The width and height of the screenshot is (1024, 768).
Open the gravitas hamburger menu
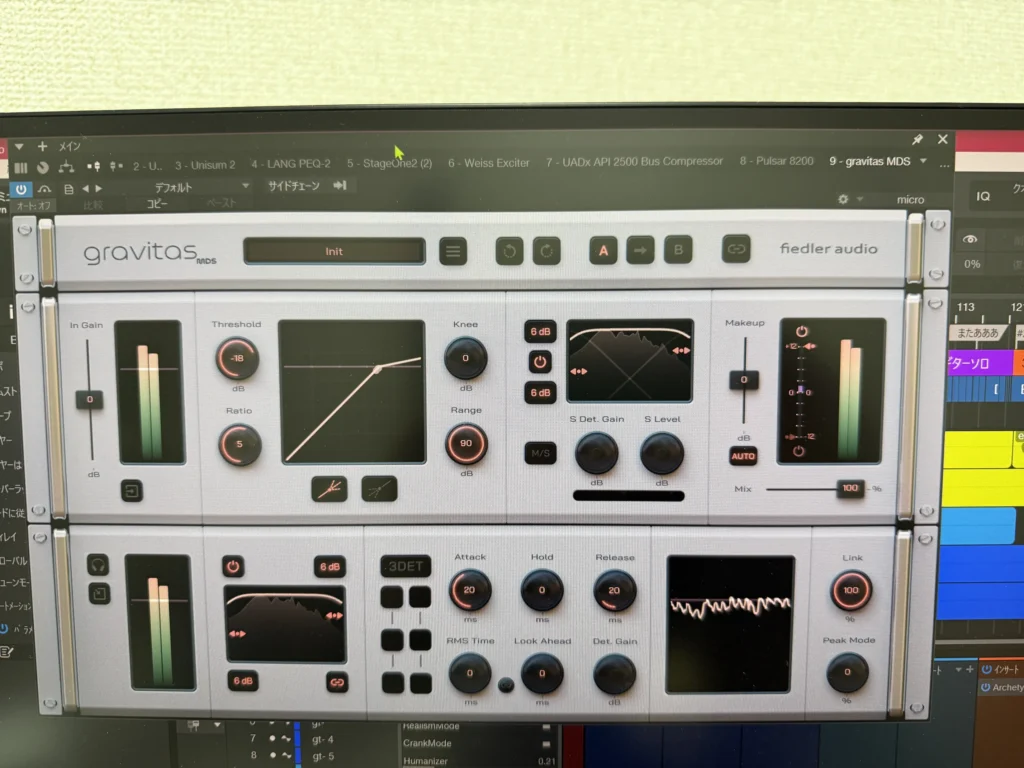tap(454, 251)
